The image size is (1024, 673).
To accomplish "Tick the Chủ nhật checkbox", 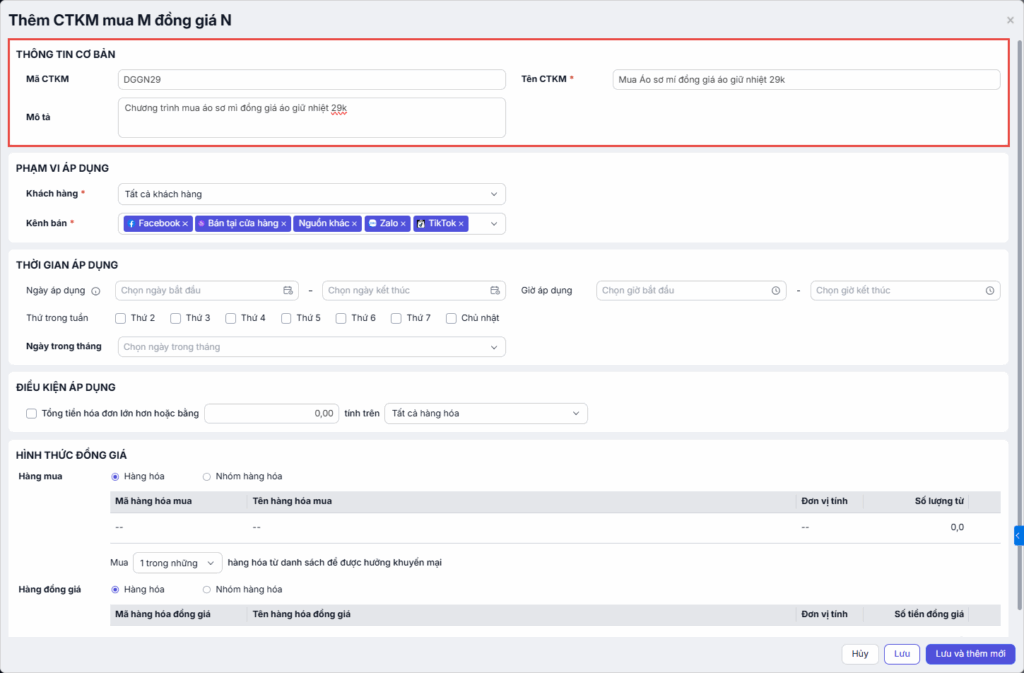I will (x=451, y=319).
